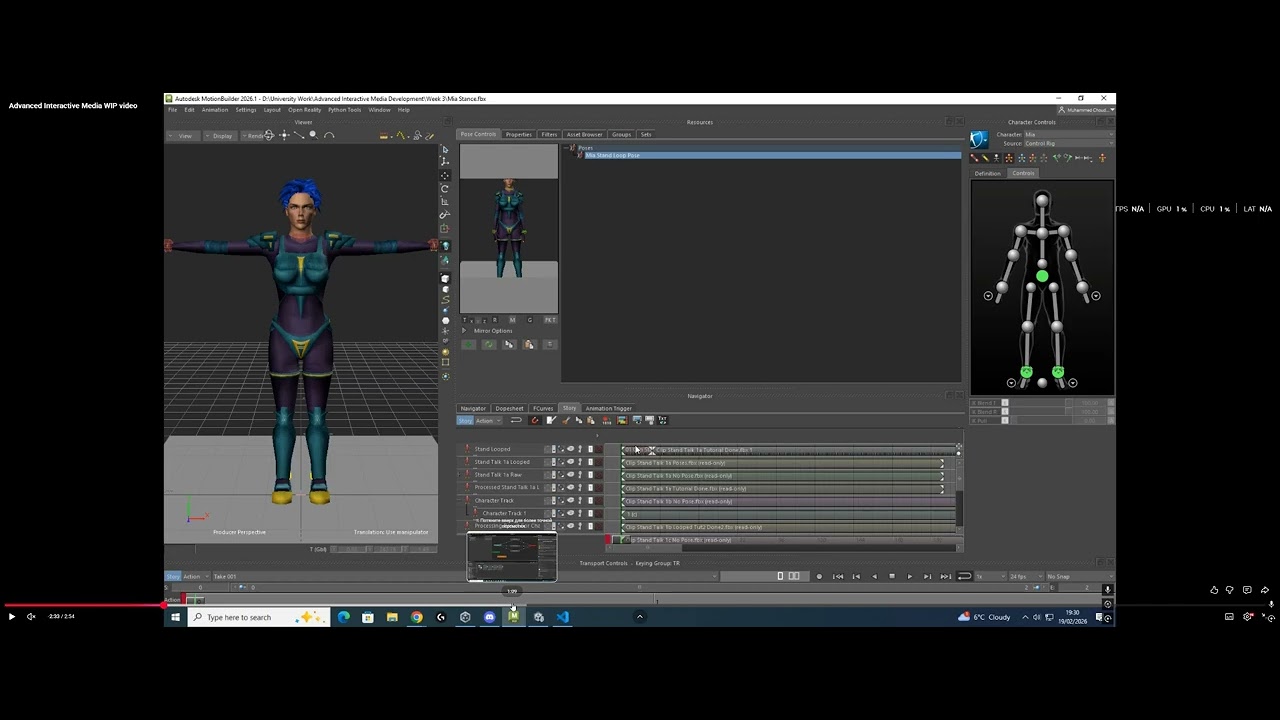Toggle visibility eye on Stand Looped track
The width and height of the screenshot is (1280, 720).
click(570, 449)
